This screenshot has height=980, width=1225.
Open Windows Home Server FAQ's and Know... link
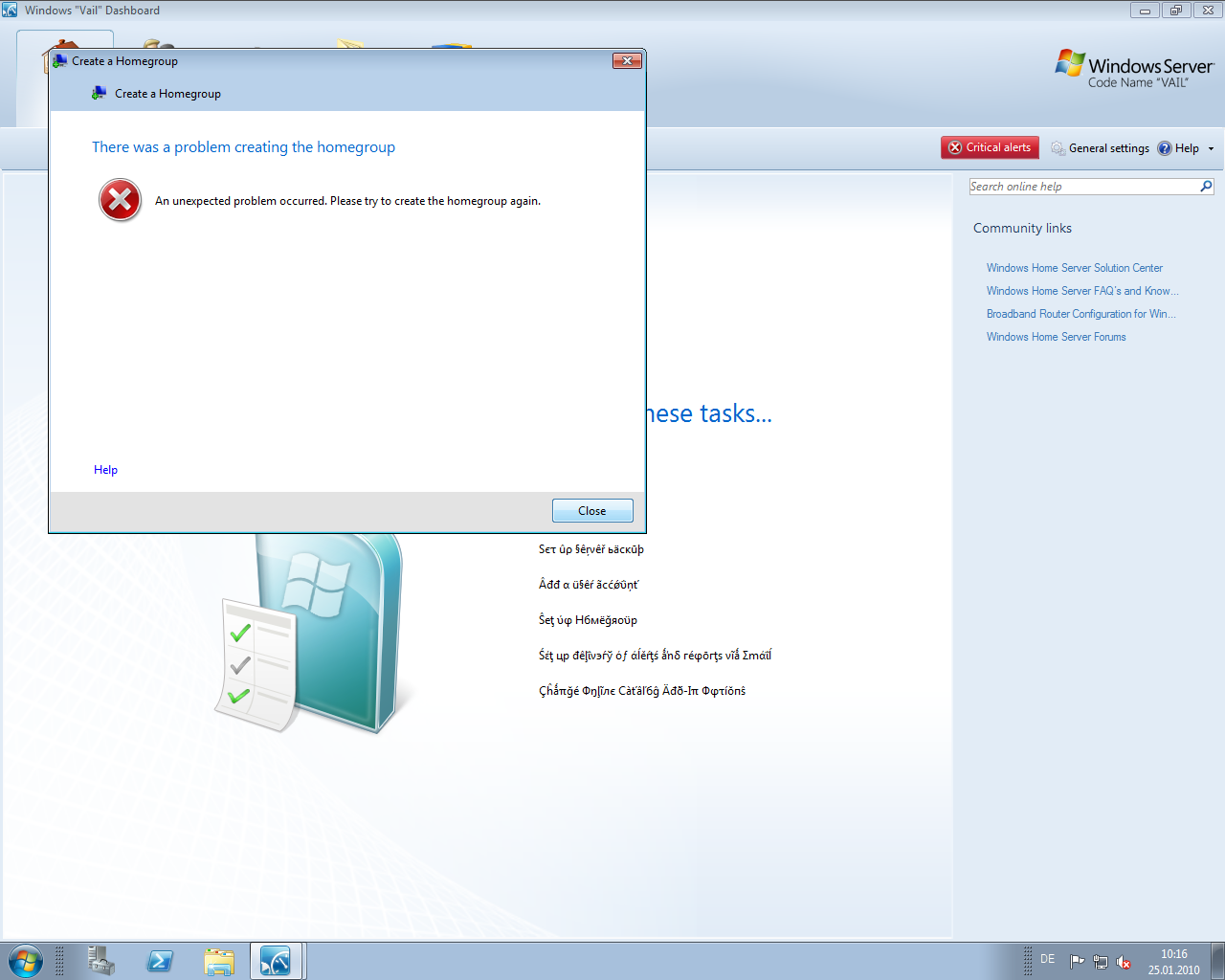pyautogui.click(x=1082, y=291)
